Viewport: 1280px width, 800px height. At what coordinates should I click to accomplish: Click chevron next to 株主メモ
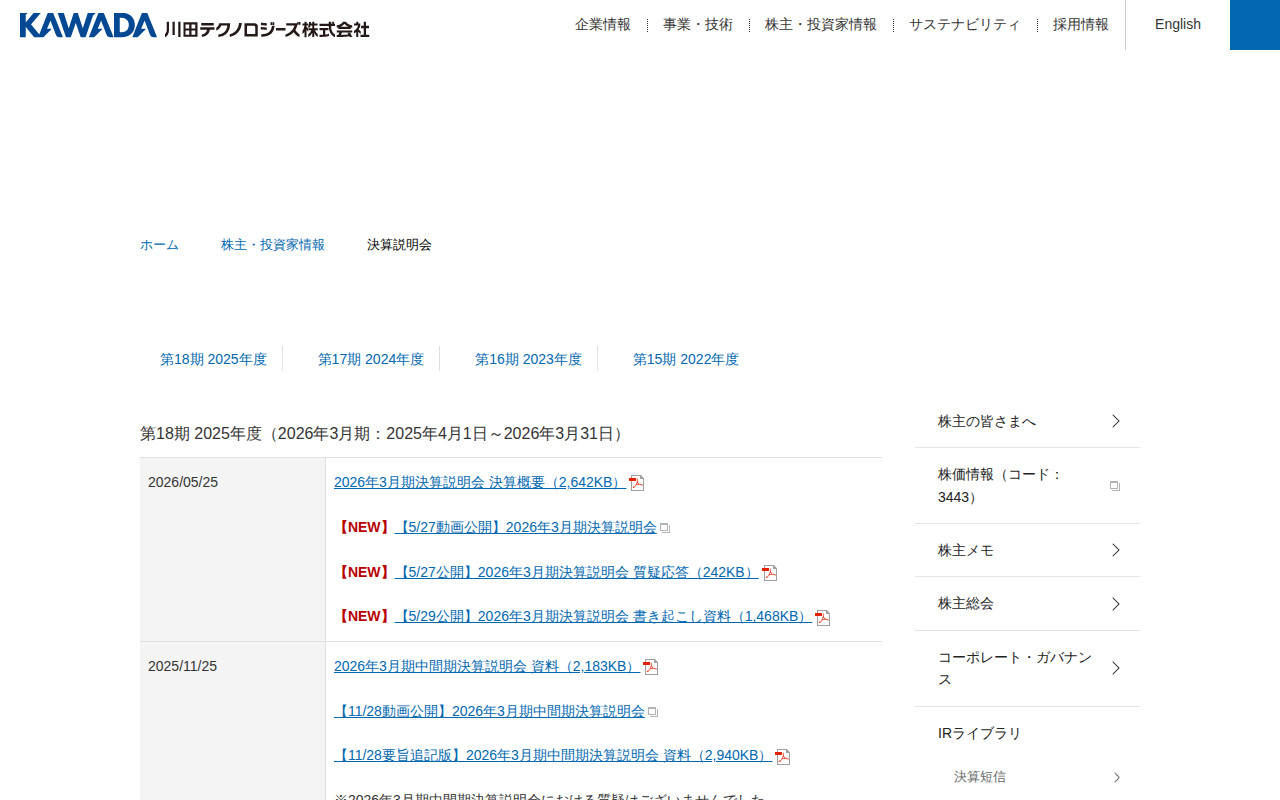click(1116, 550)
